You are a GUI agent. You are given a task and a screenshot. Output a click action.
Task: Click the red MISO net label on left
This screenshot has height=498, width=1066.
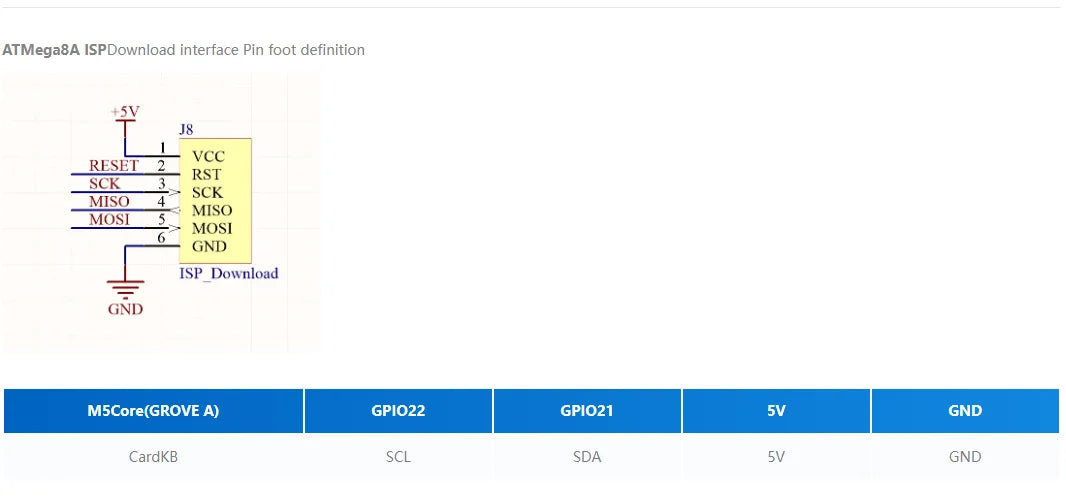click(x=109, y=202)
